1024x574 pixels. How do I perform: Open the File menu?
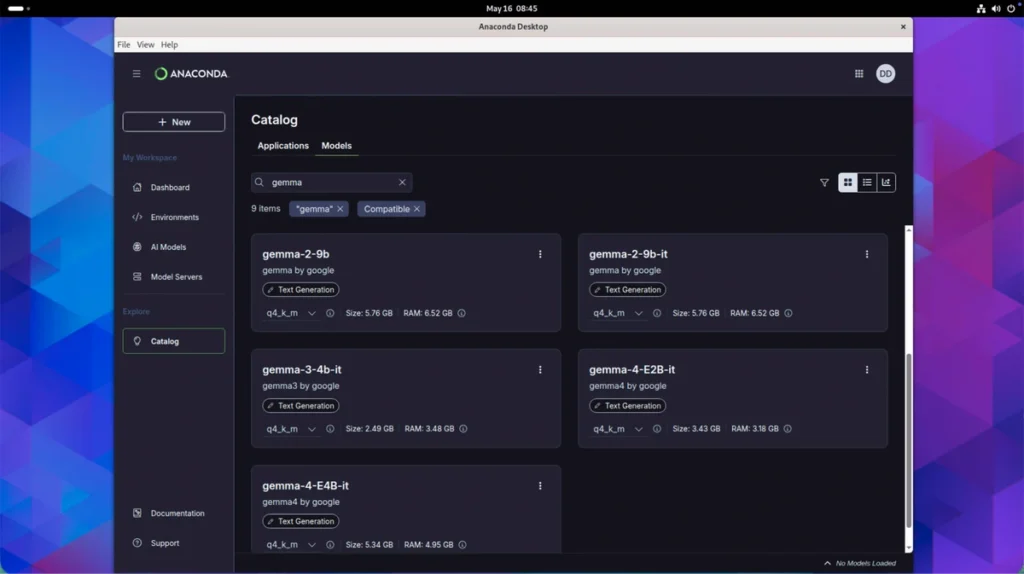tap(123, 44)
